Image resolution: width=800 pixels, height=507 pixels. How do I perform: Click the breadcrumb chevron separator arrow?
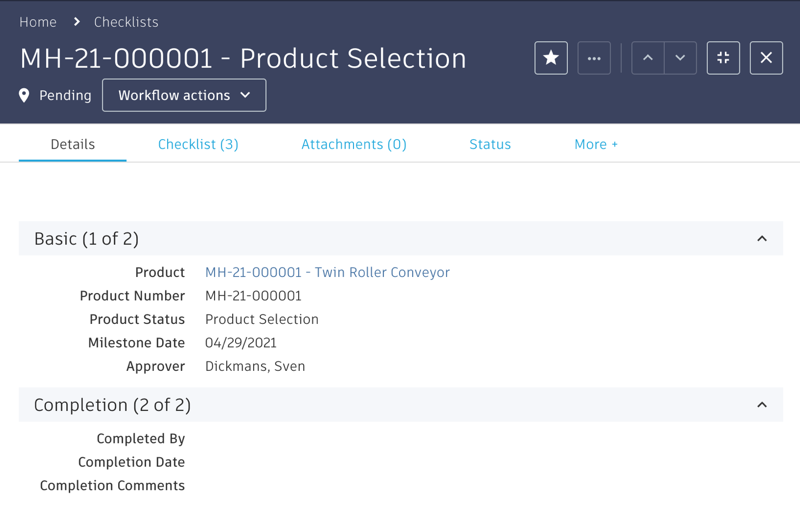point(76,22)
